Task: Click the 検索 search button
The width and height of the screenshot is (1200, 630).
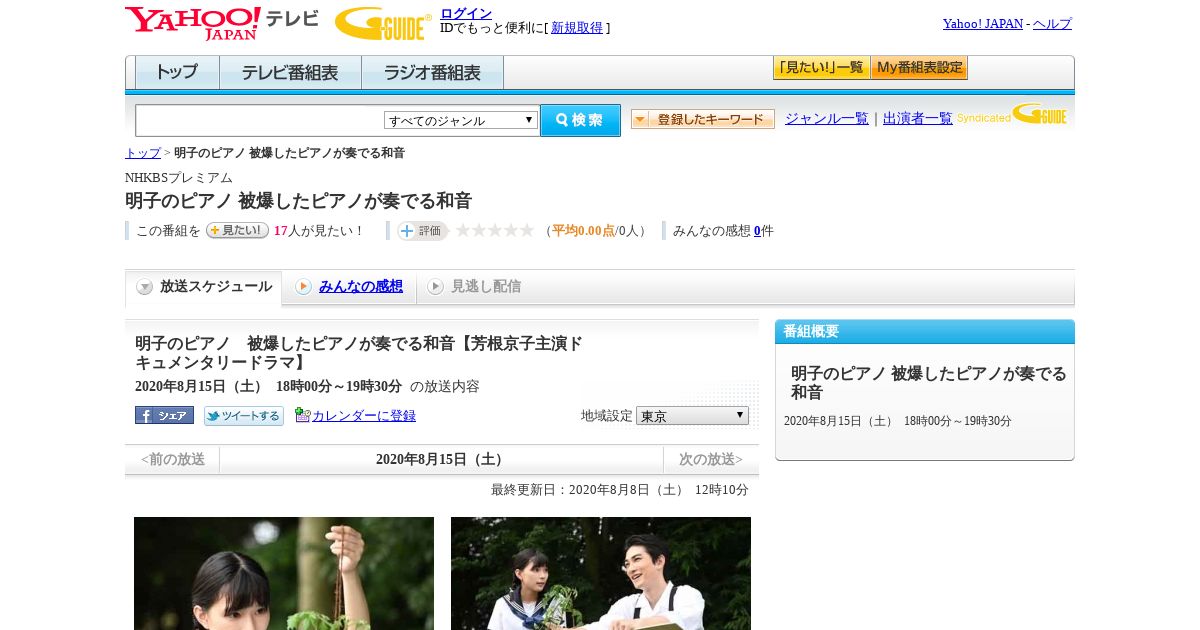Action: (580, 120)
